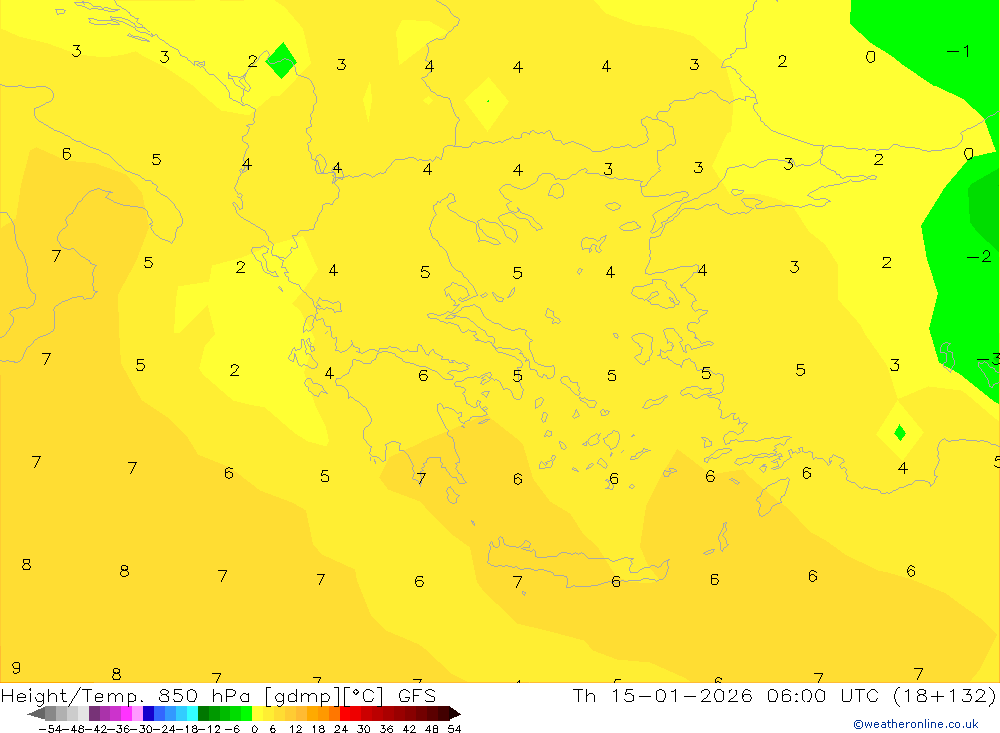Click the "30" legend label

(364, 729)
